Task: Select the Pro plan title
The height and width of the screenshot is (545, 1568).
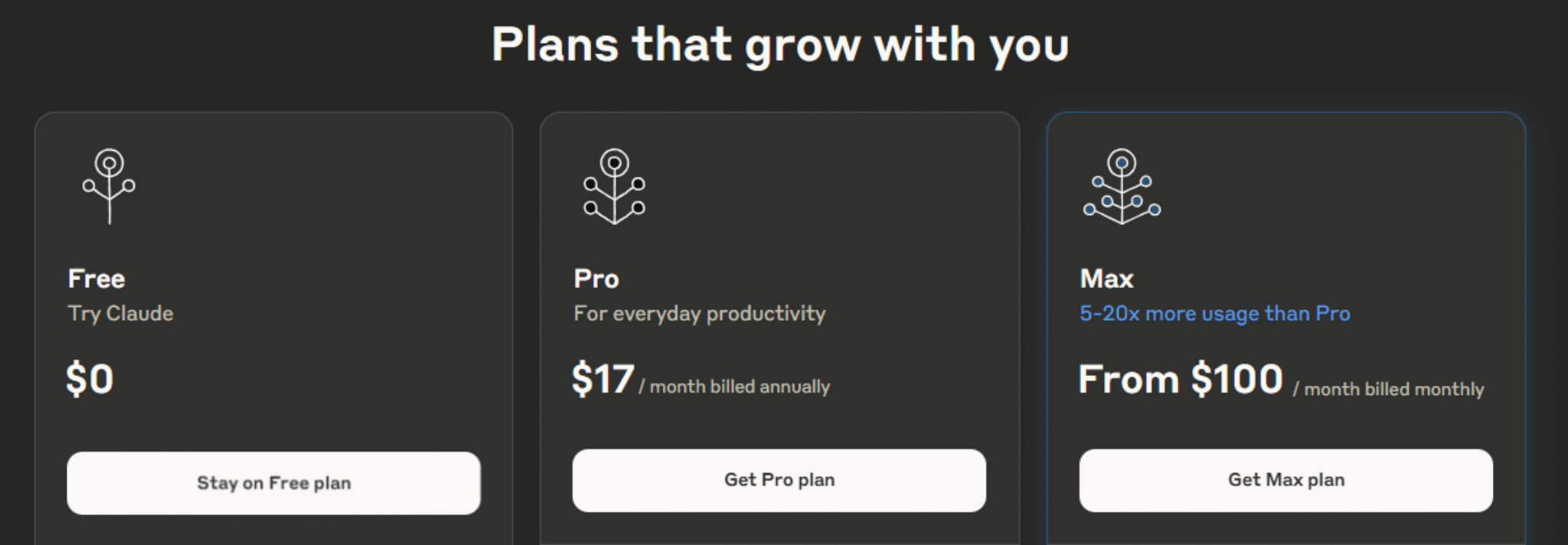Action: pos(596,279)
